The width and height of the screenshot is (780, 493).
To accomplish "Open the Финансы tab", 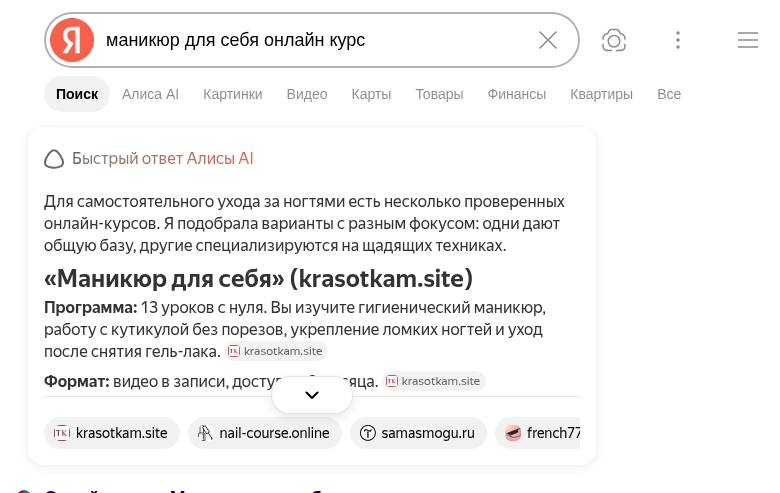I will coord(516,94).
